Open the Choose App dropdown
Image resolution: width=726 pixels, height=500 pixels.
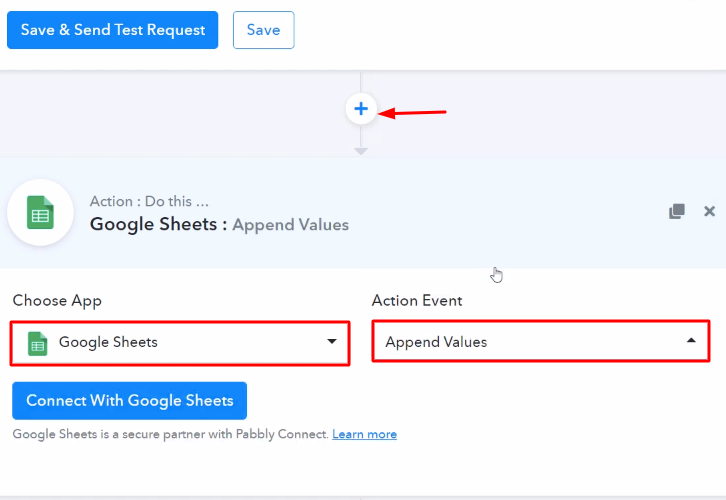click(180, 343)
